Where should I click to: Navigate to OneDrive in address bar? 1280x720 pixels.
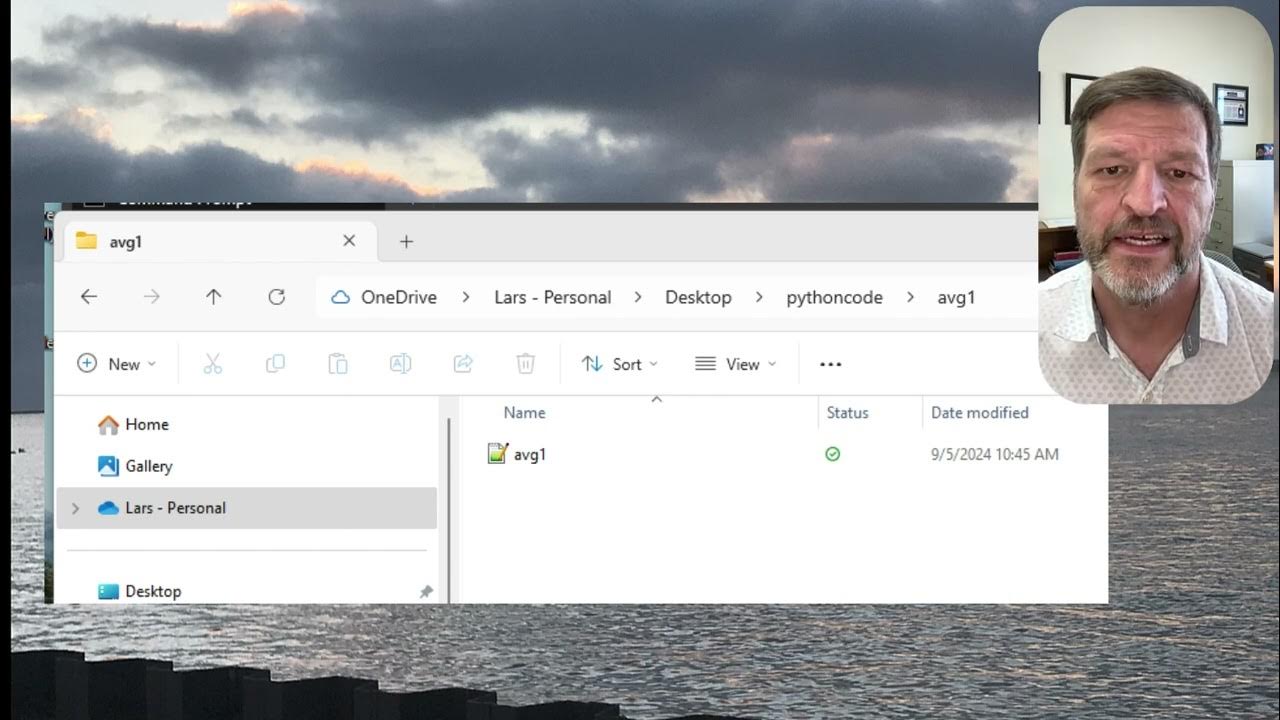(399, 297)
